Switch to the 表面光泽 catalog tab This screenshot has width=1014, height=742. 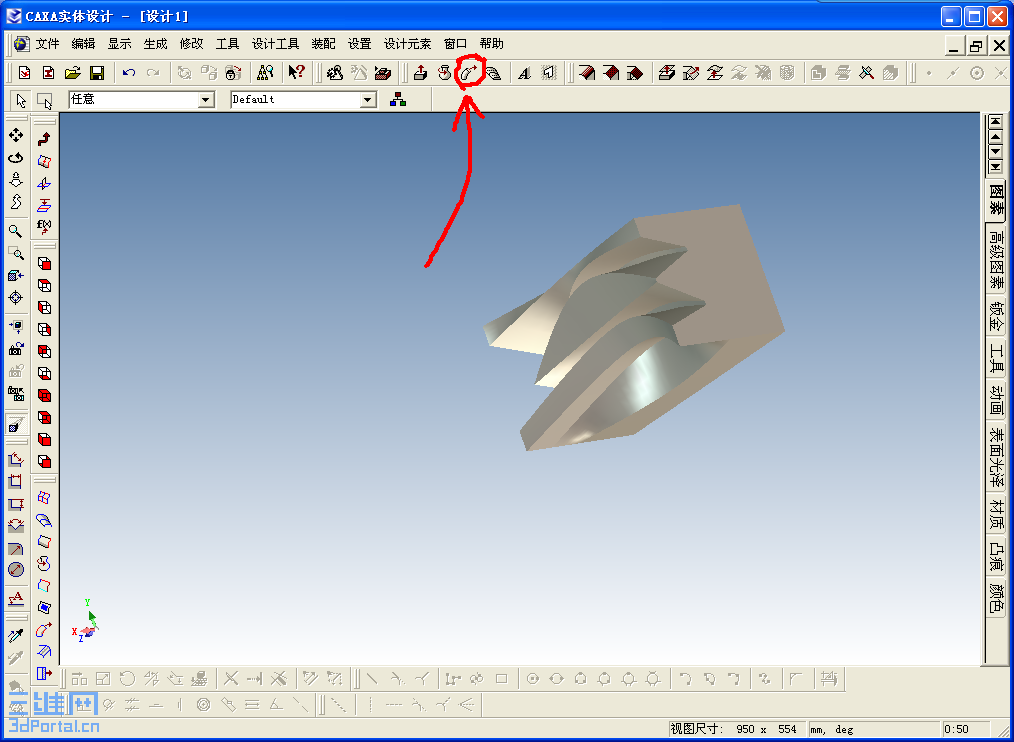tap(997, 457)
